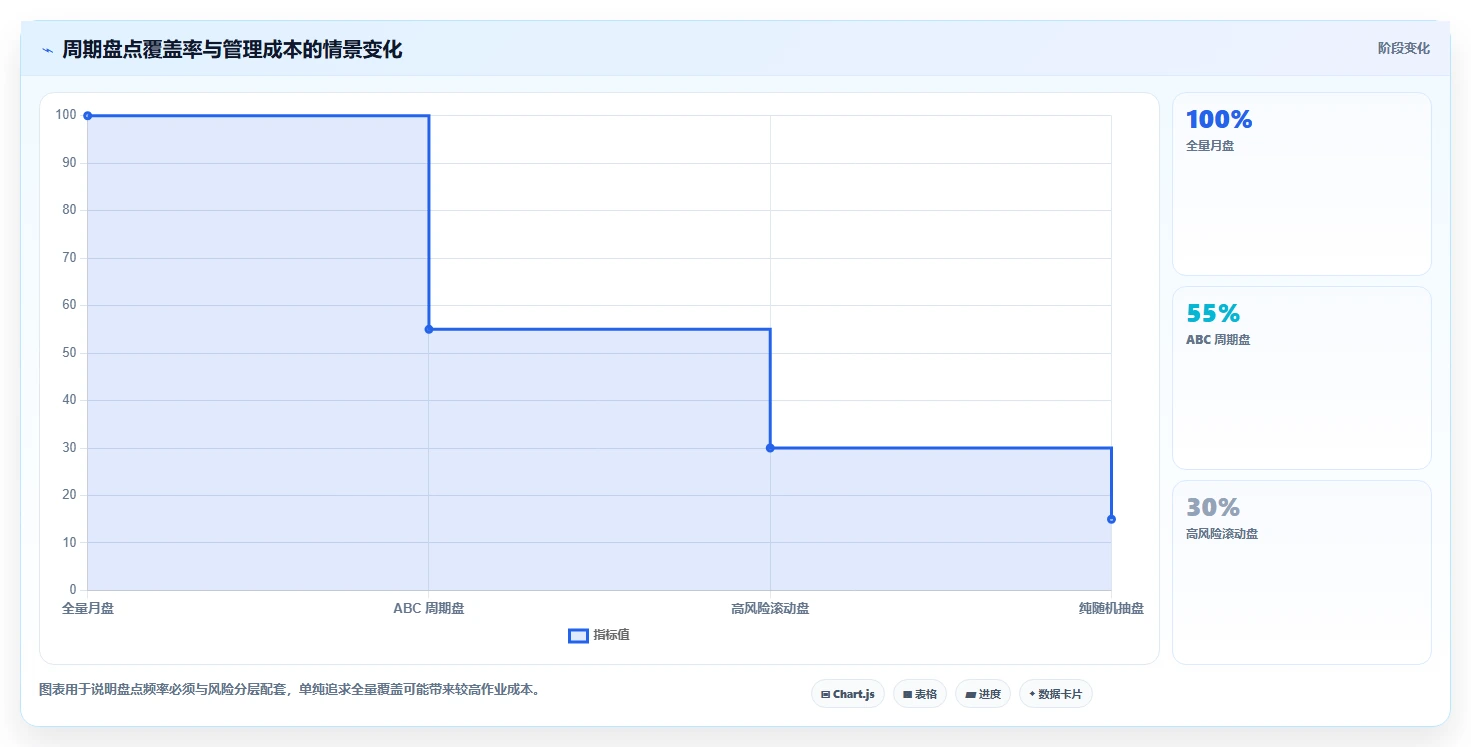Click the y-axis label 50
The image size is (1471, 747).
coord(69,353)
